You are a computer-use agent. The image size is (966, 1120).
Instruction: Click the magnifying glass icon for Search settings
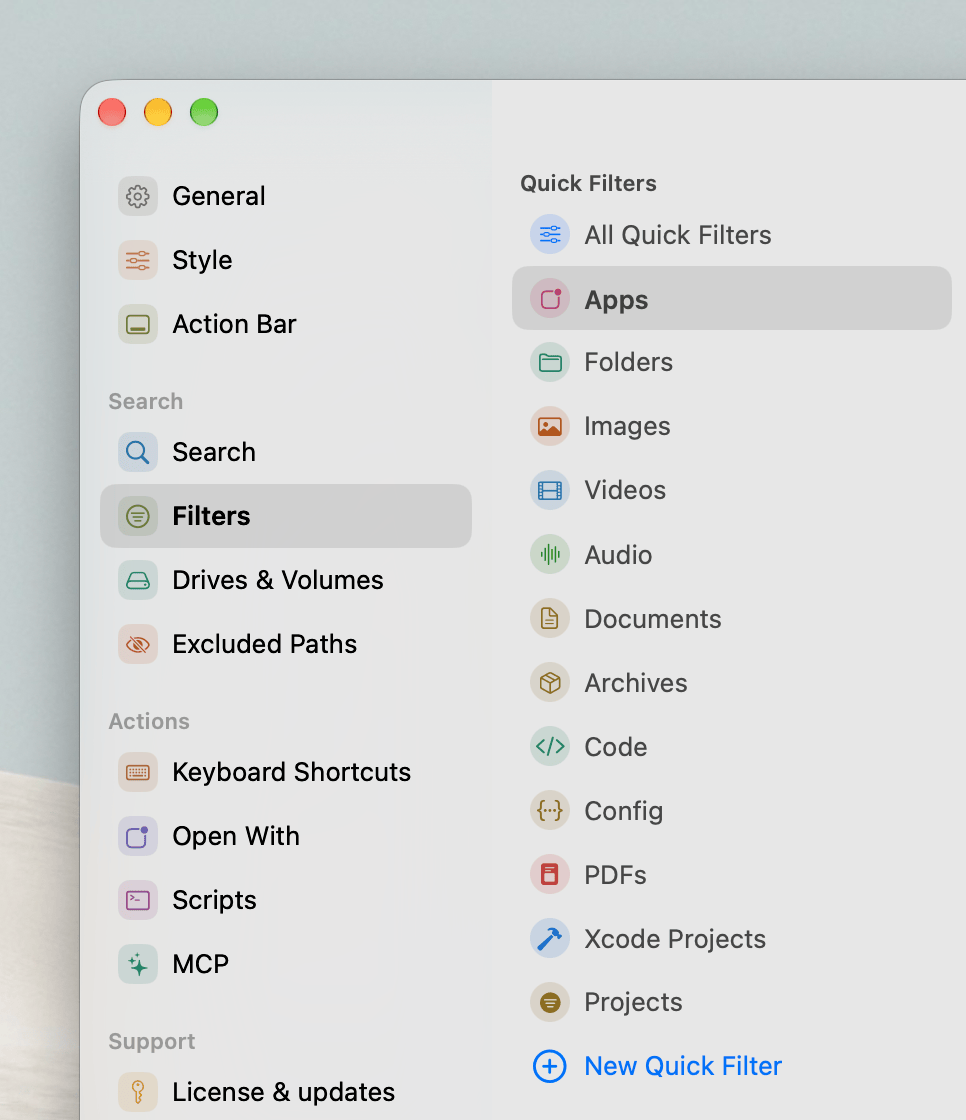click(x=138, y=452)
